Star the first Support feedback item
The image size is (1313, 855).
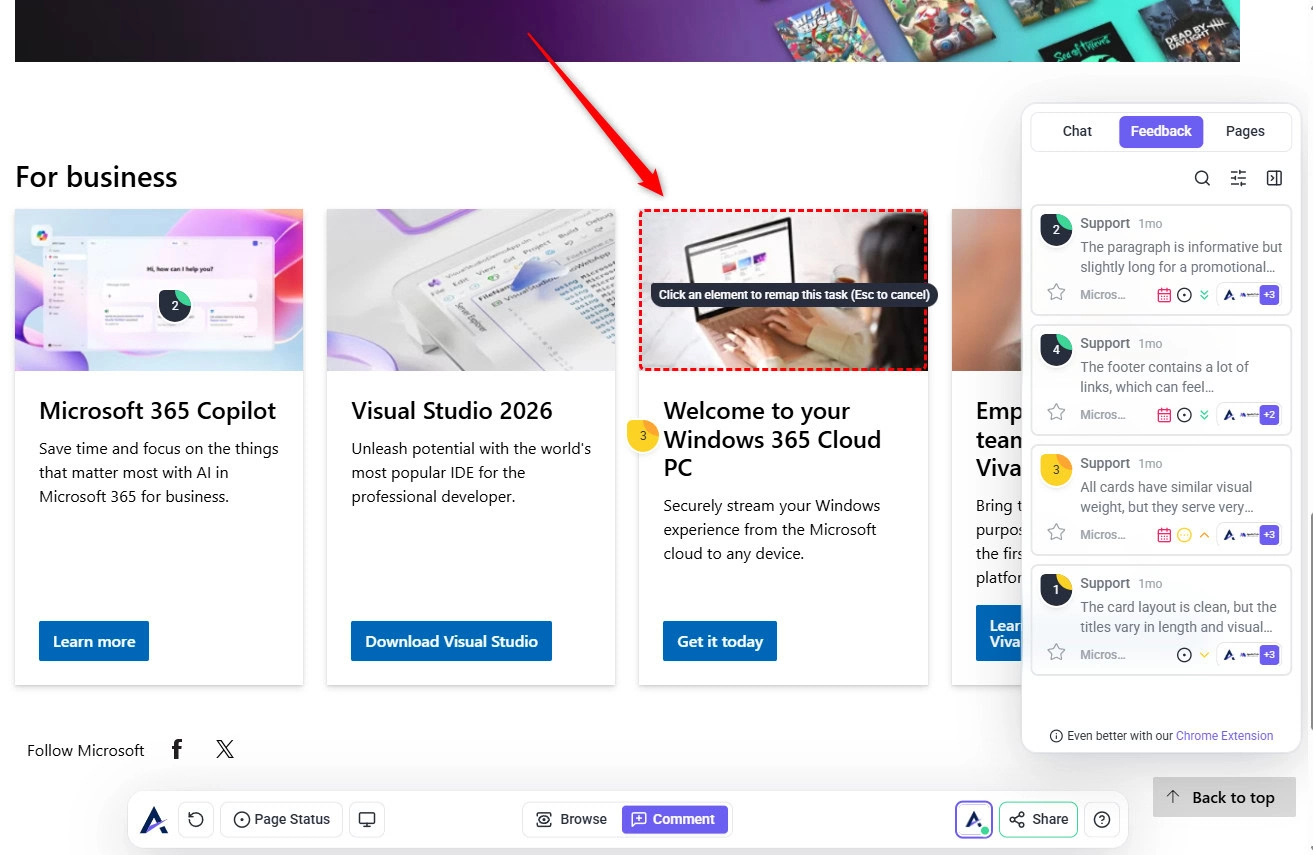click(1056, 292)
